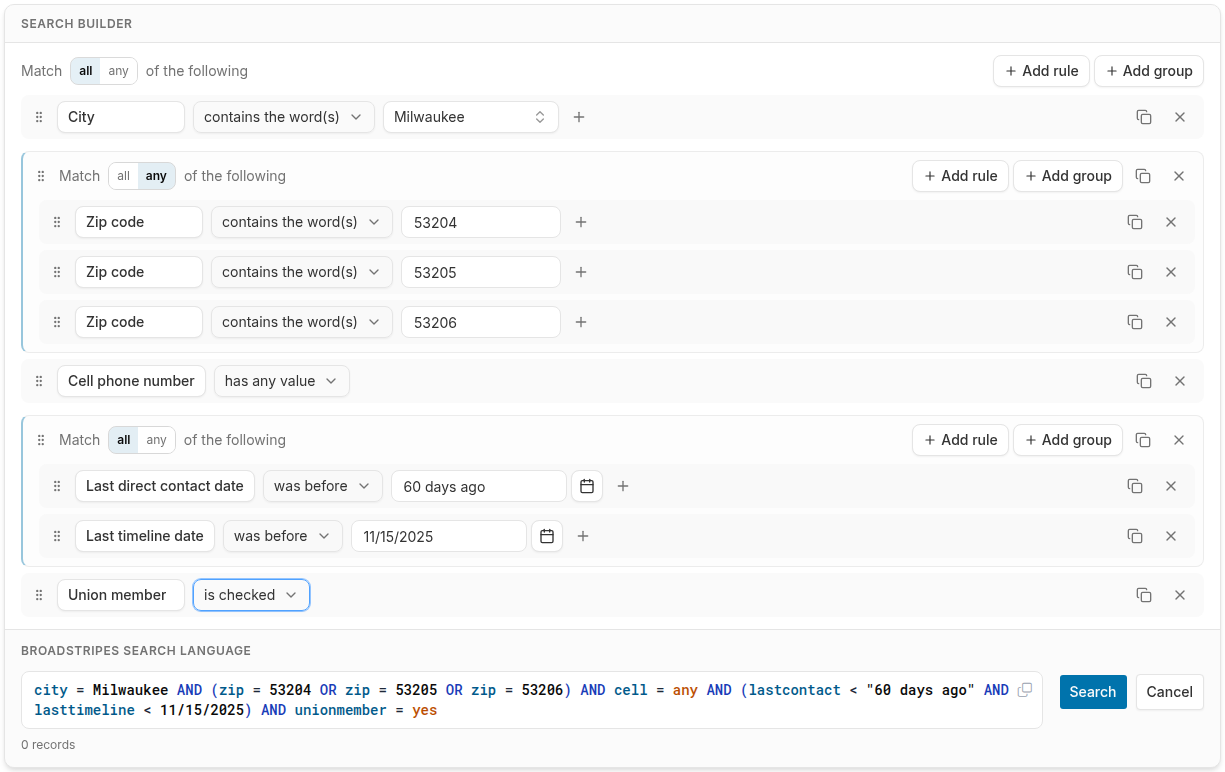
Task: Grab the Union member rule drag handle
Action: (39, 595)
